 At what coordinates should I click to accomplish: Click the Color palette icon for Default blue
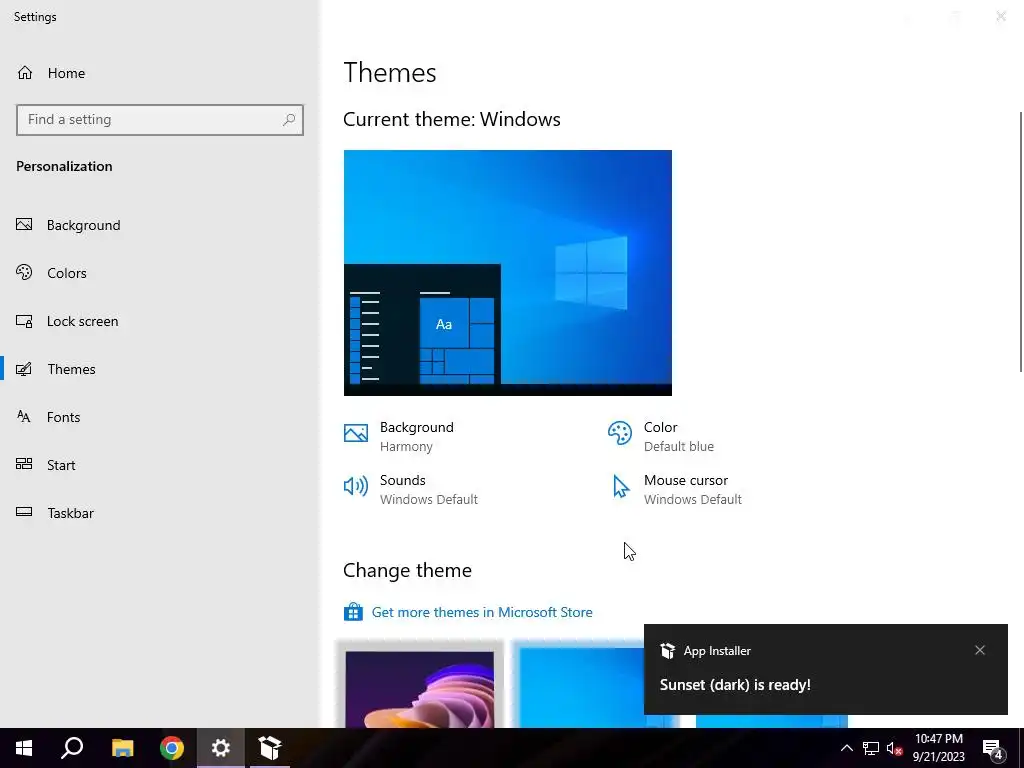(620, 433)
